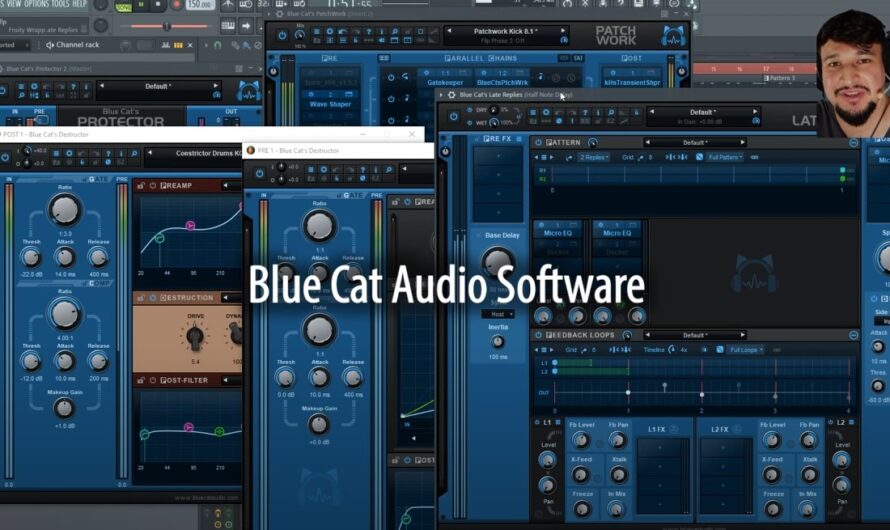Click the Drive knob in Destruction section
This screenshot has height=530, width=890.
click(x=195, y=338)
